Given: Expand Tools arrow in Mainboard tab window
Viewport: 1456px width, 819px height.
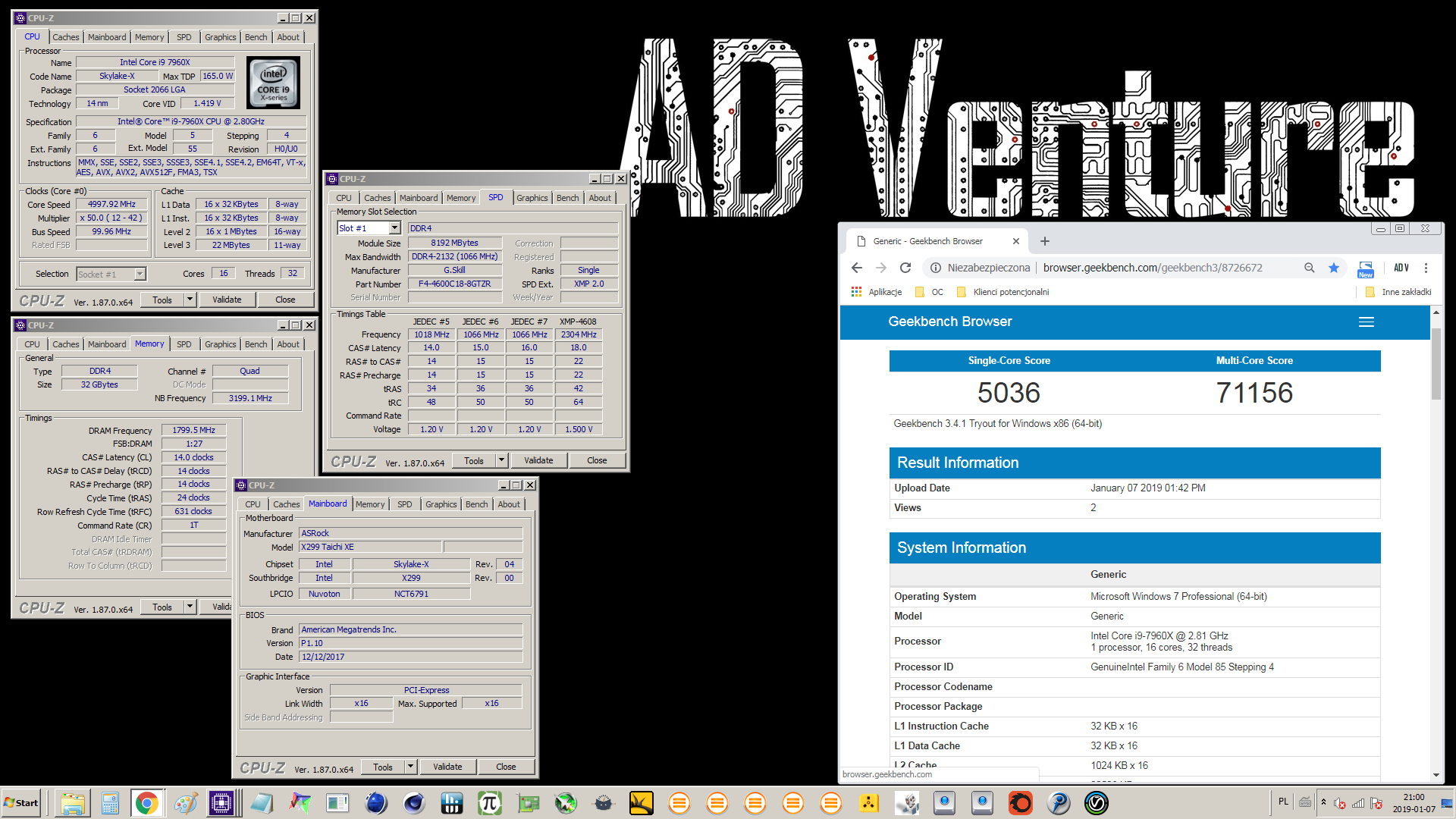Looking at the screenshot, I should pos(410,767).
